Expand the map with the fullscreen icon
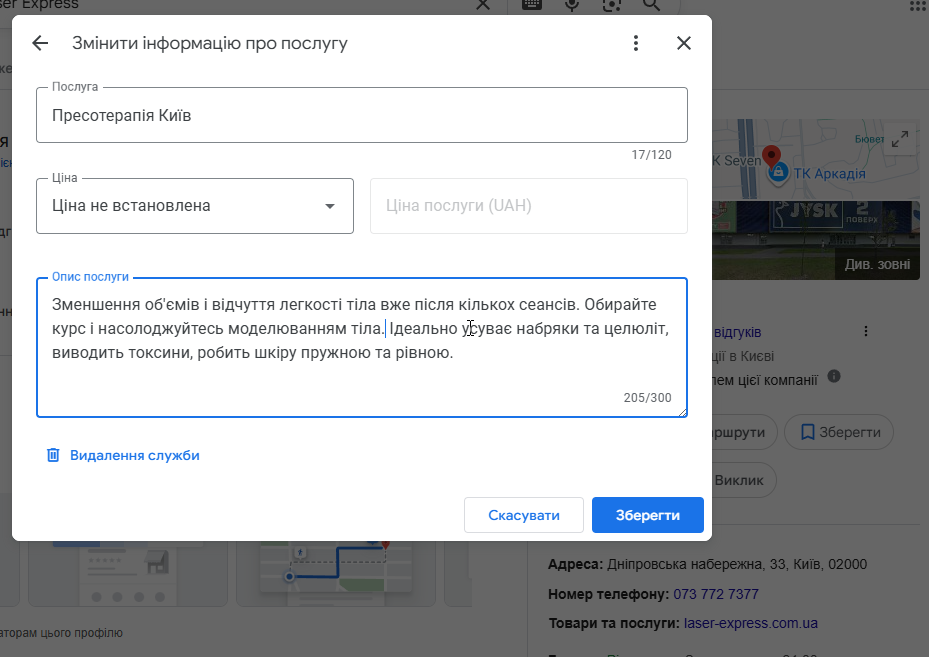 [x=900, y=140]
